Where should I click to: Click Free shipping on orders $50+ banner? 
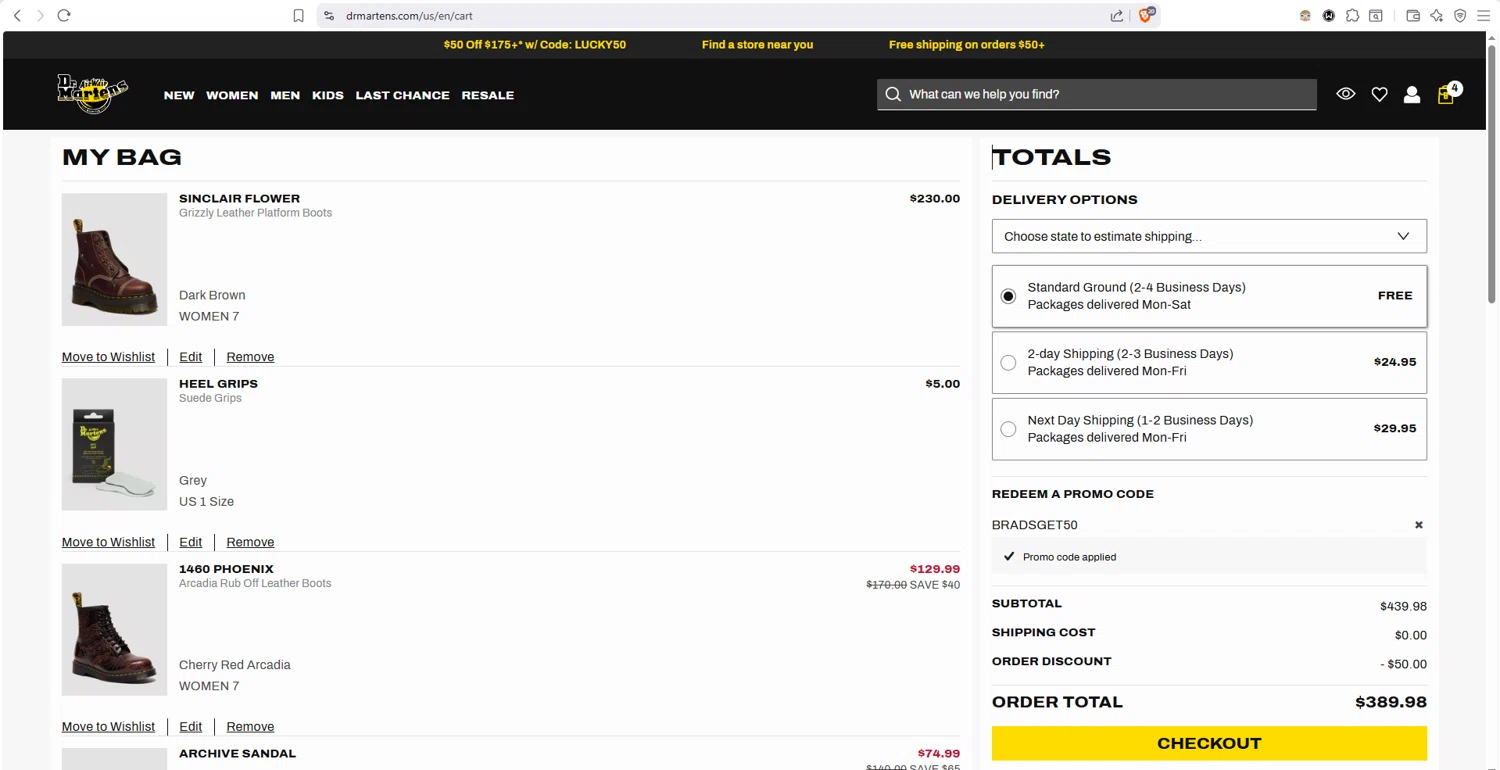pos(967,45)
